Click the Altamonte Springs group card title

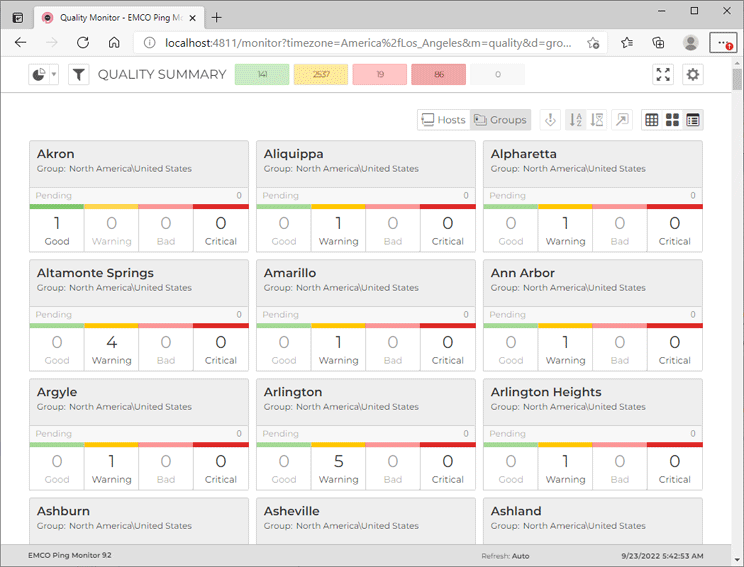point(95,273)
